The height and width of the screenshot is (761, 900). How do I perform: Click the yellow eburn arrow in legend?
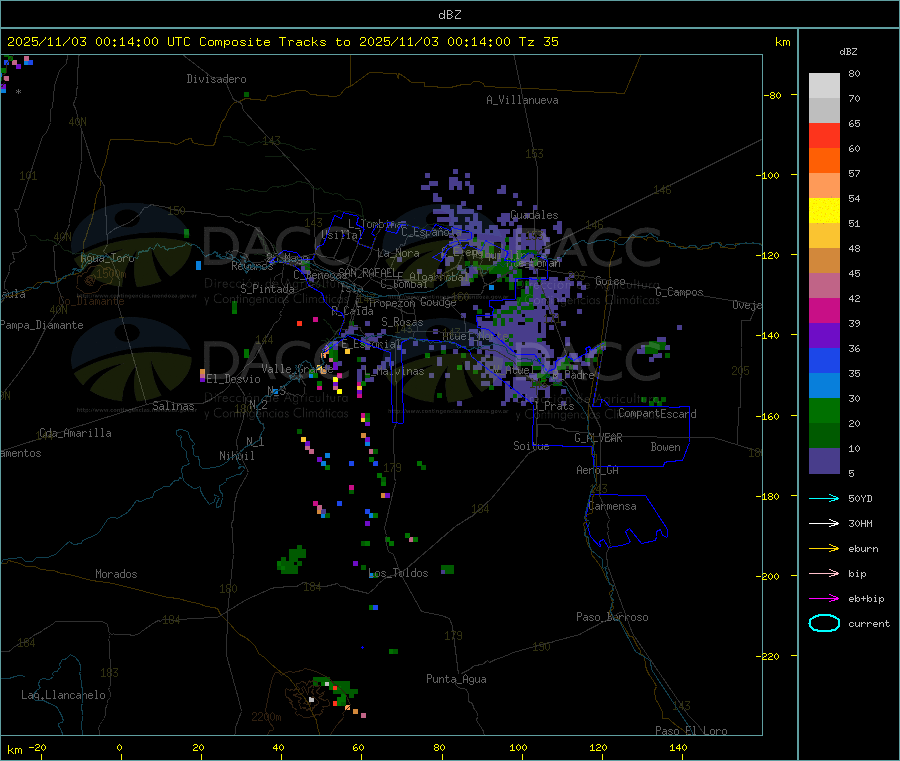click(x=824, y=549)
